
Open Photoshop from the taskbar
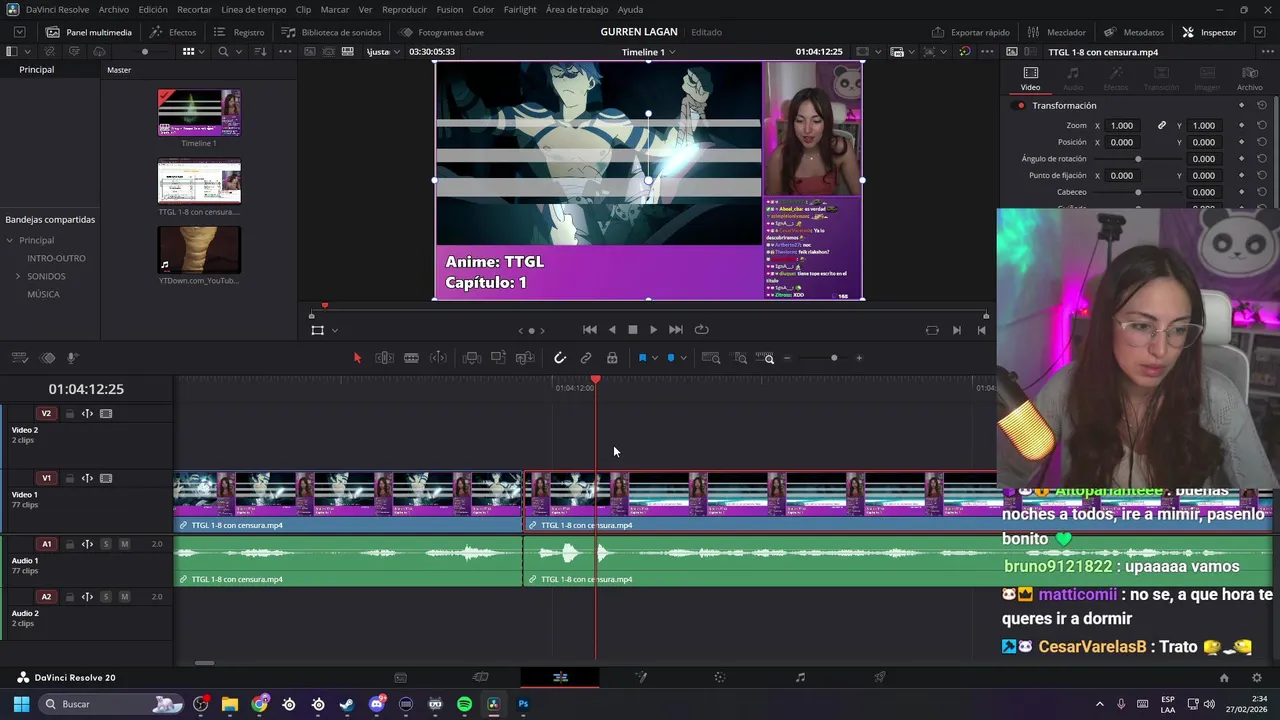point(523,704)
